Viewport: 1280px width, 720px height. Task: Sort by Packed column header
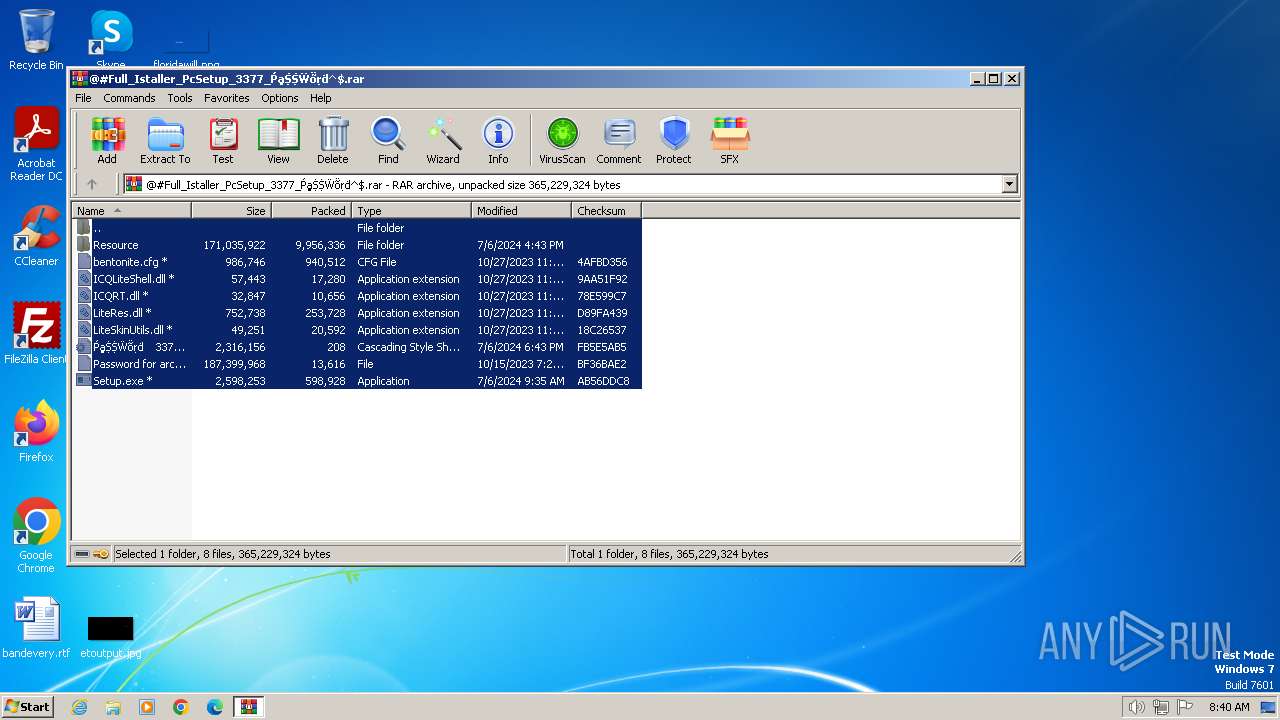311,211
